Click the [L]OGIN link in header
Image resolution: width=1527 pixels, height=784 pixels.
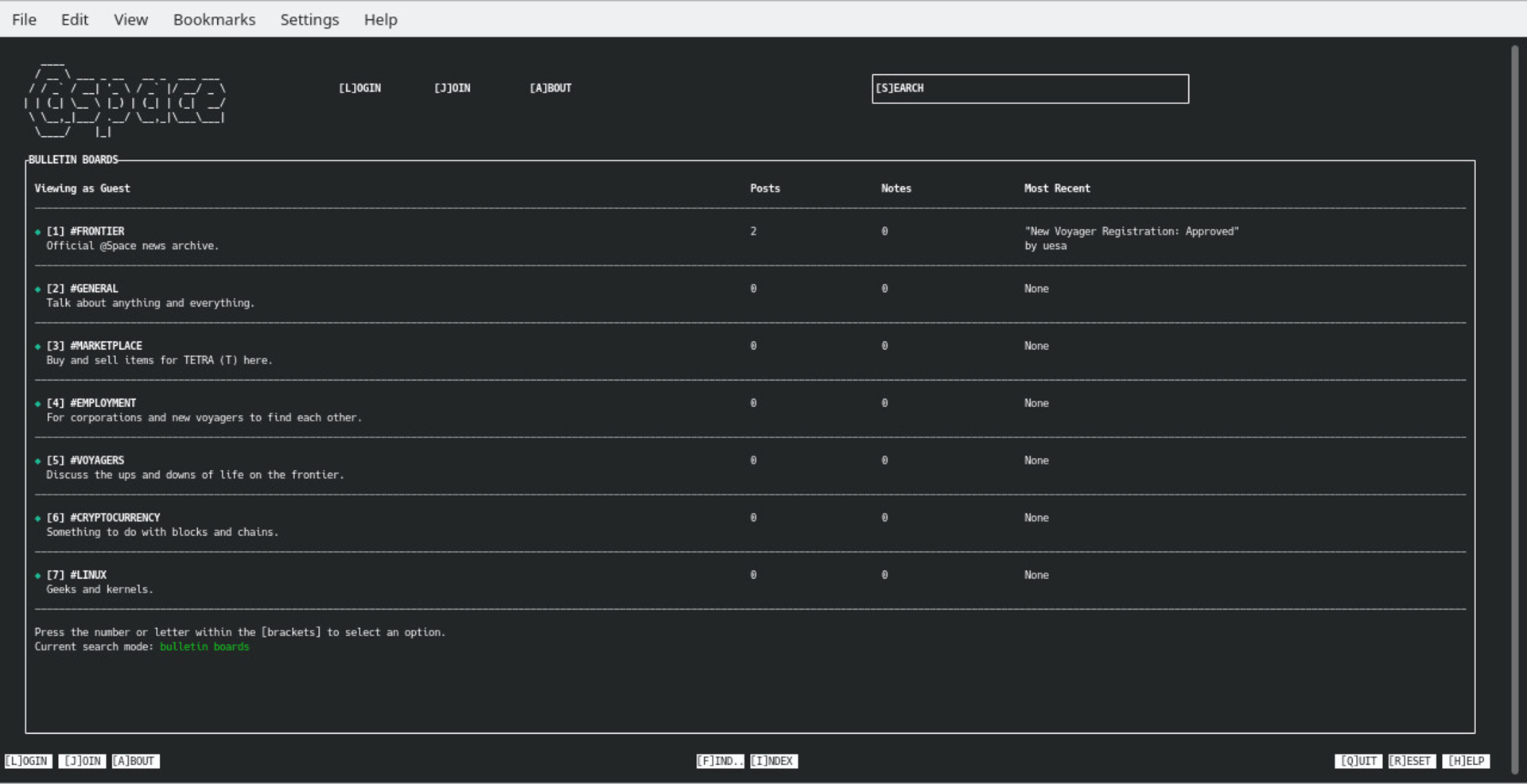pyautogui.click(x=359, y=88)
